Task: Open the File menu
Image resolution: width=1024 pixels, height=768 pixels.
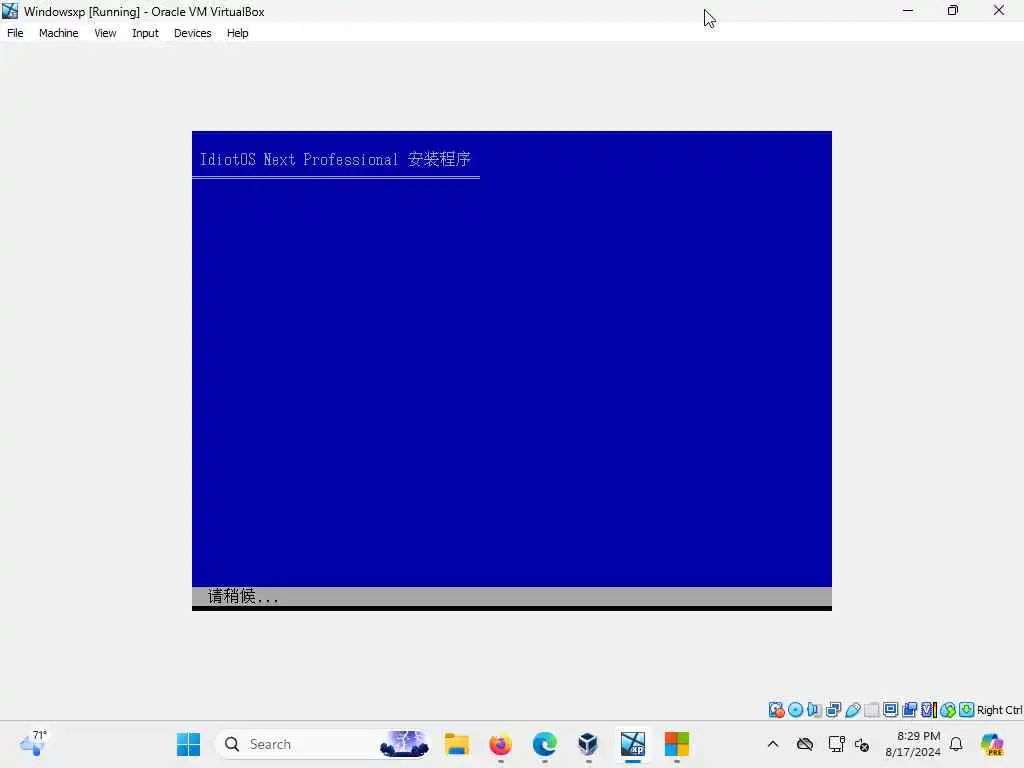Action: click(15, 33)
